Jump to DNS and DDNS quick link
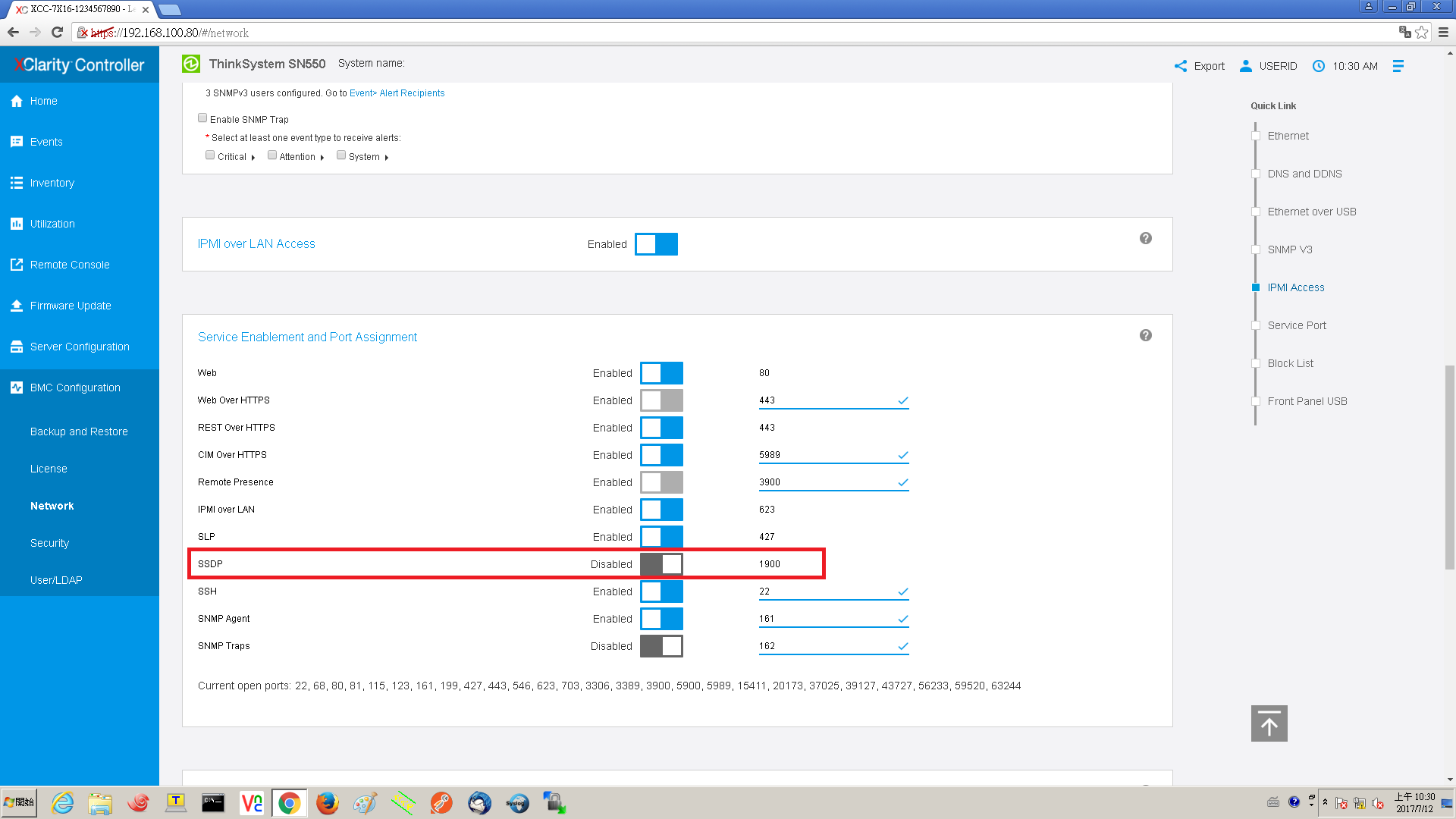 point(1304,174)
